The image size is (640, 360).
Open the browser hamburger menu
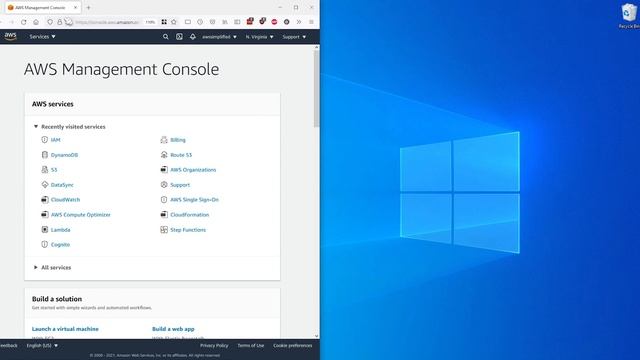pos(311,22)
